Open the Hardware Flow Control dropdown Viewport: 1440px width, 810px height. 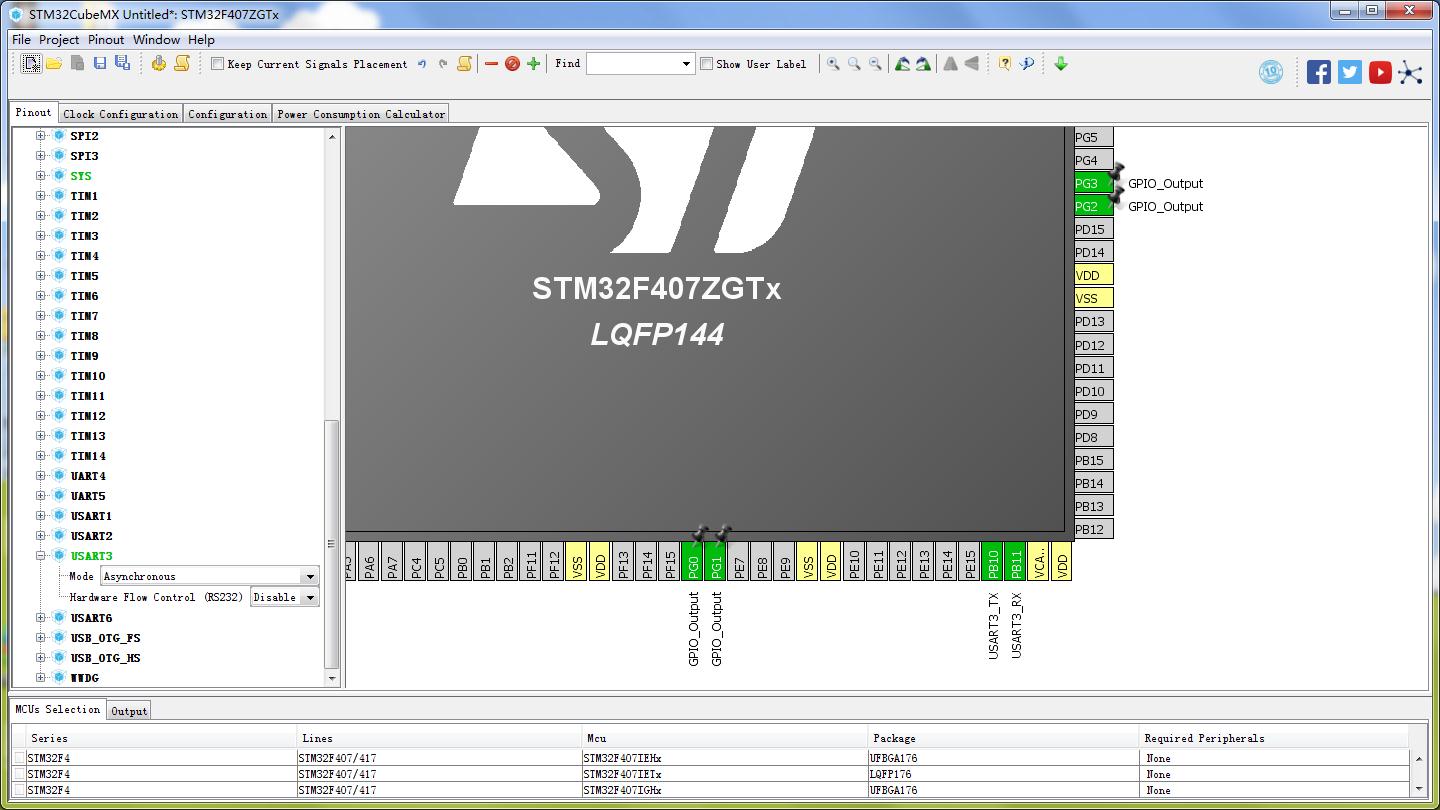310,597
